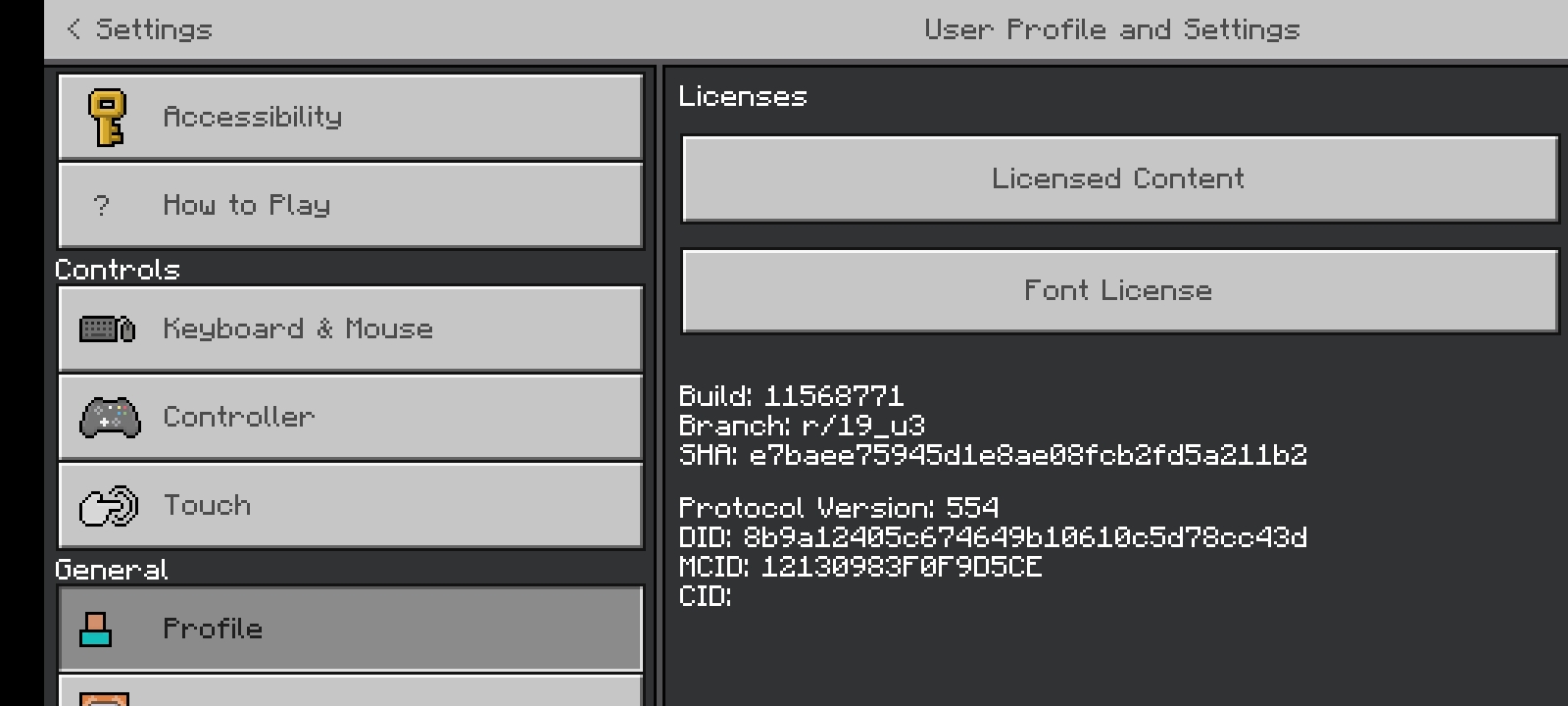Click the golden key Accessibility icon
The image size is (1568, 706).
tap(107, 118)
